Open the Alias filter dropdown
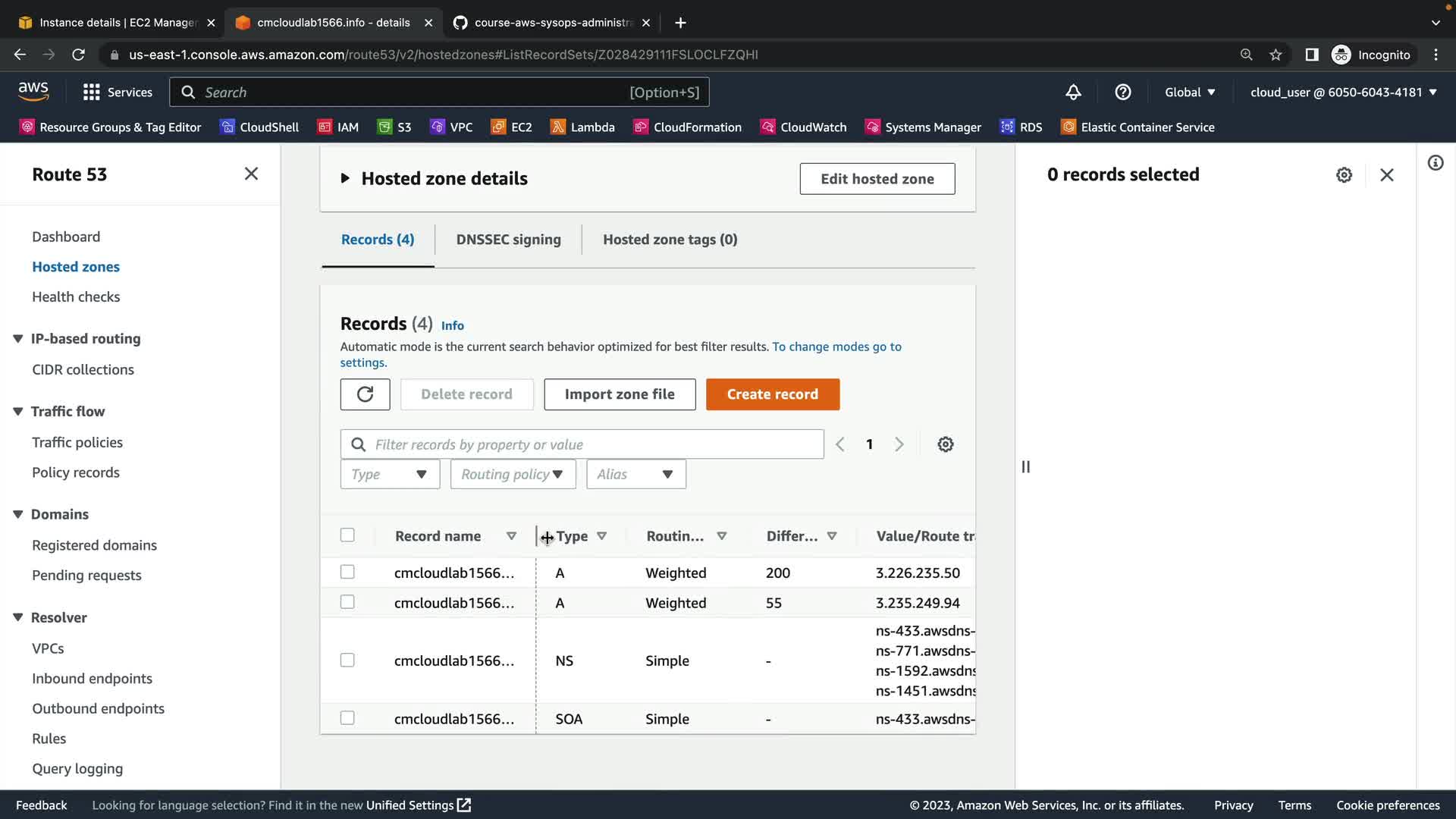1456x819 pixels. tap(635, 475)
